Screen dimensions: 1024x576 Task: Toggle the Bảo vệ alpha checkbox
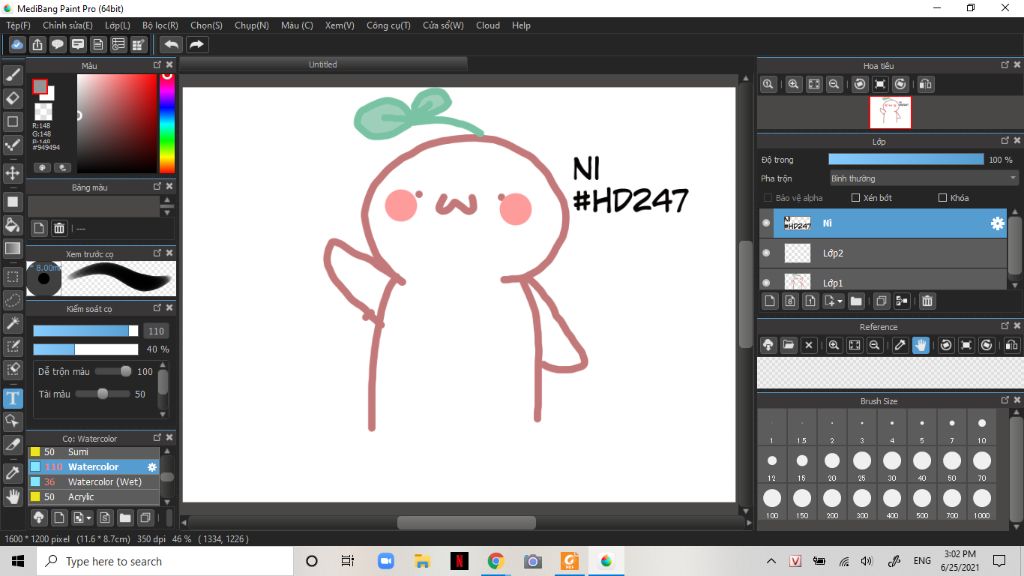tap(768, 198)
